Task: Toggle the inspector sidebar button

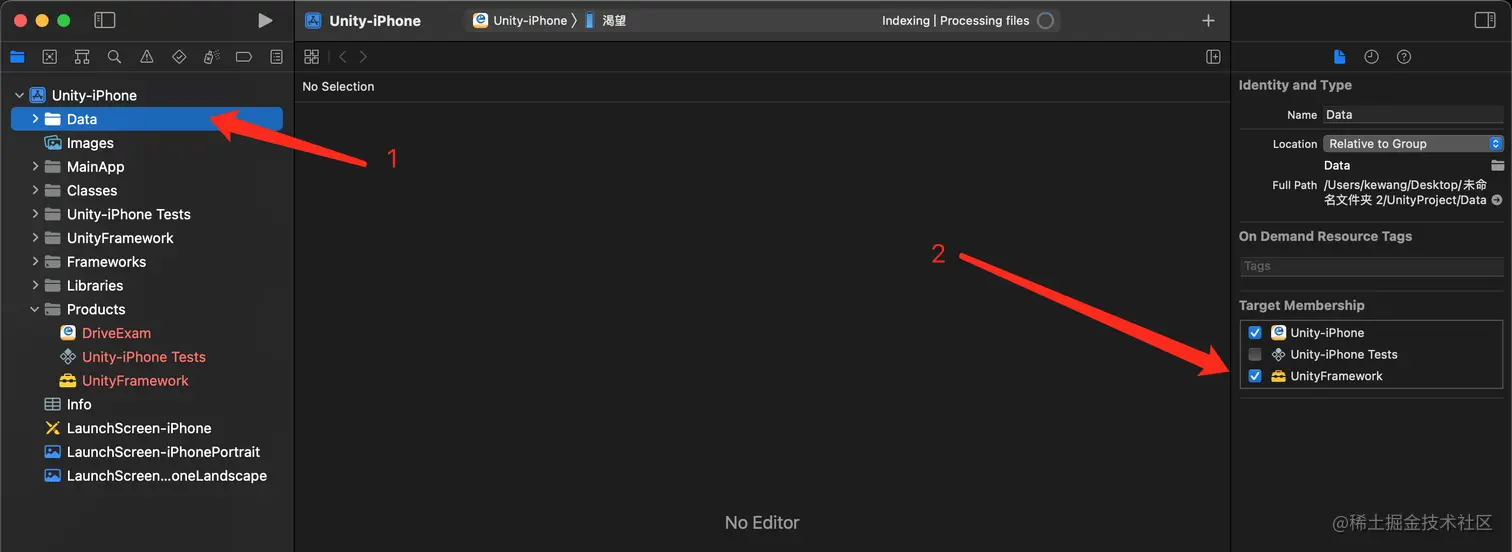Action: (x=1485, y=20)
